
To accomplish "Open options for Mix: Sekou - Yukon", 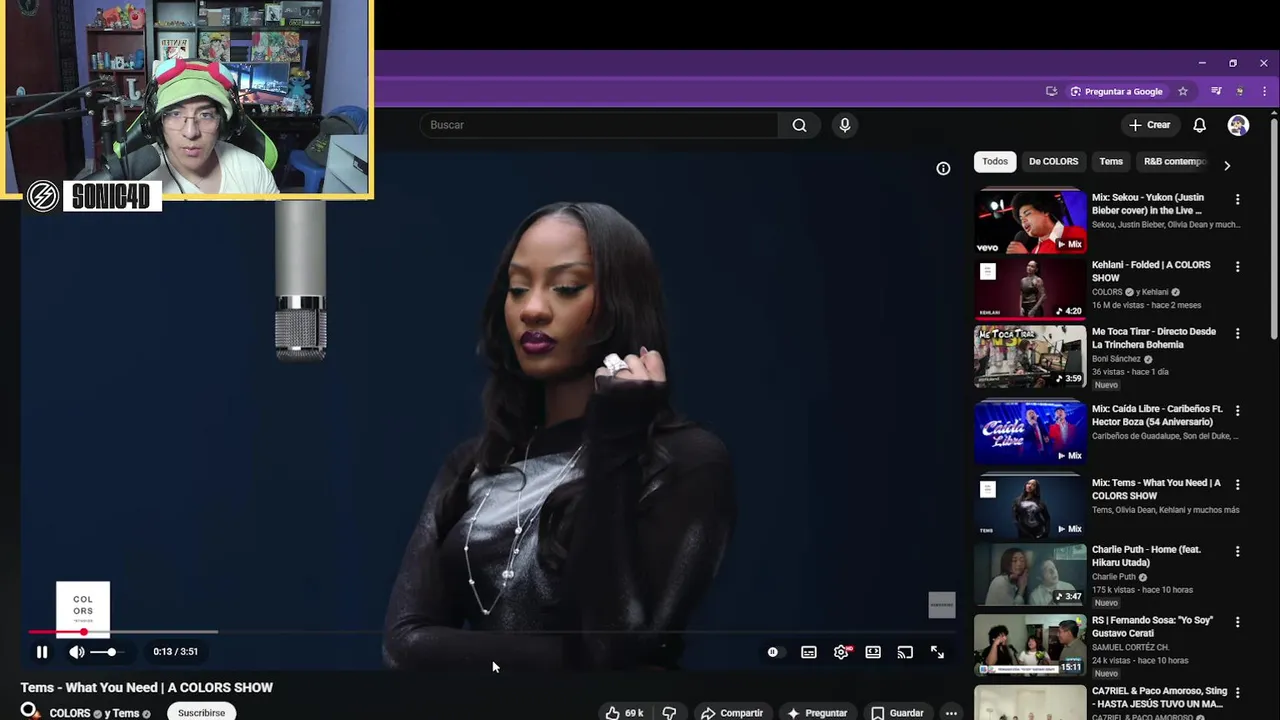I will 1238,199.
